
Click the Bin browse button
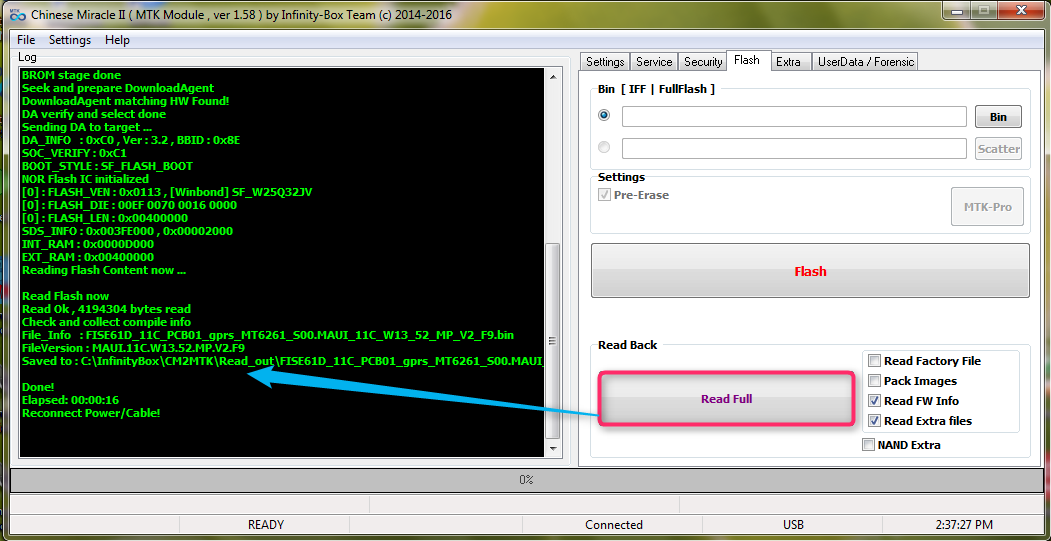tap(998, 117)
